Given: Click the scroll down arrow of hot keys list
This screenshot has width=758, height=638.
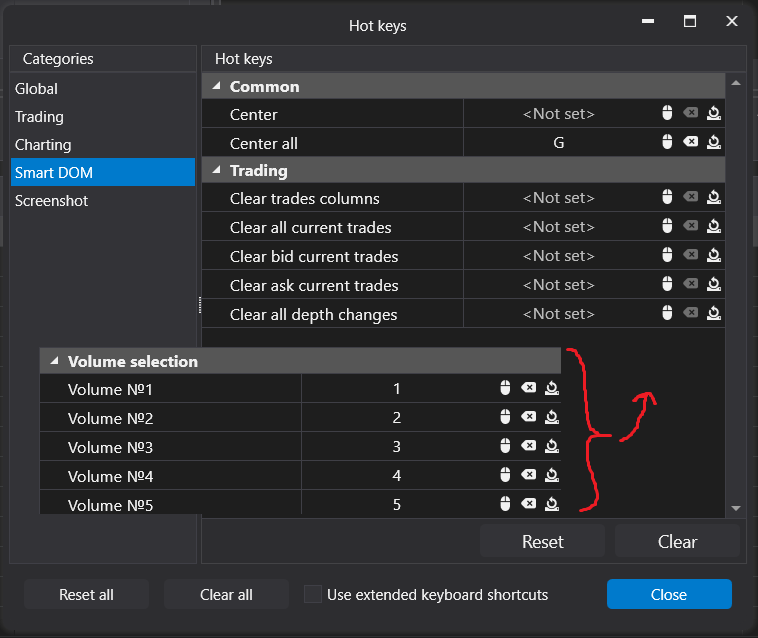Looking at the screenshot, I should (736, 509).
